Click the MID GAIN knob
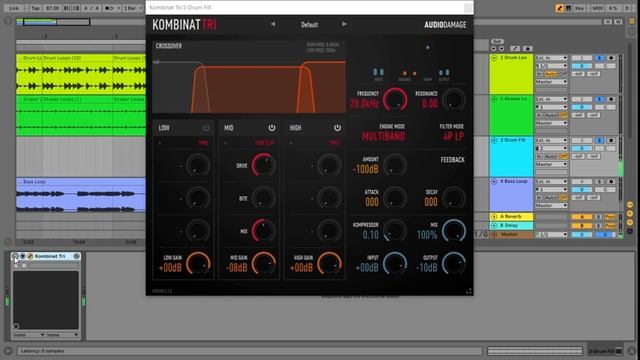Viewport: 640px width, 360px height. (x=263, y=264)
